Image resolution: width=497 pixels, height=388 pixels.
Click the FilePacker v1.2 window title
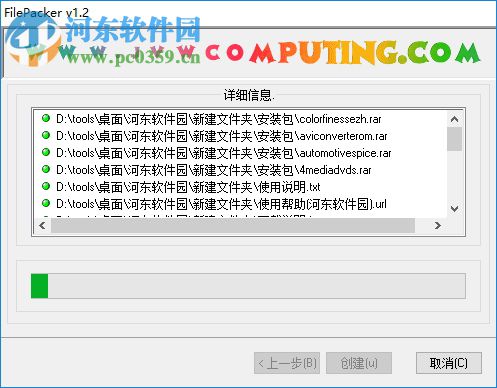(46, 13)
